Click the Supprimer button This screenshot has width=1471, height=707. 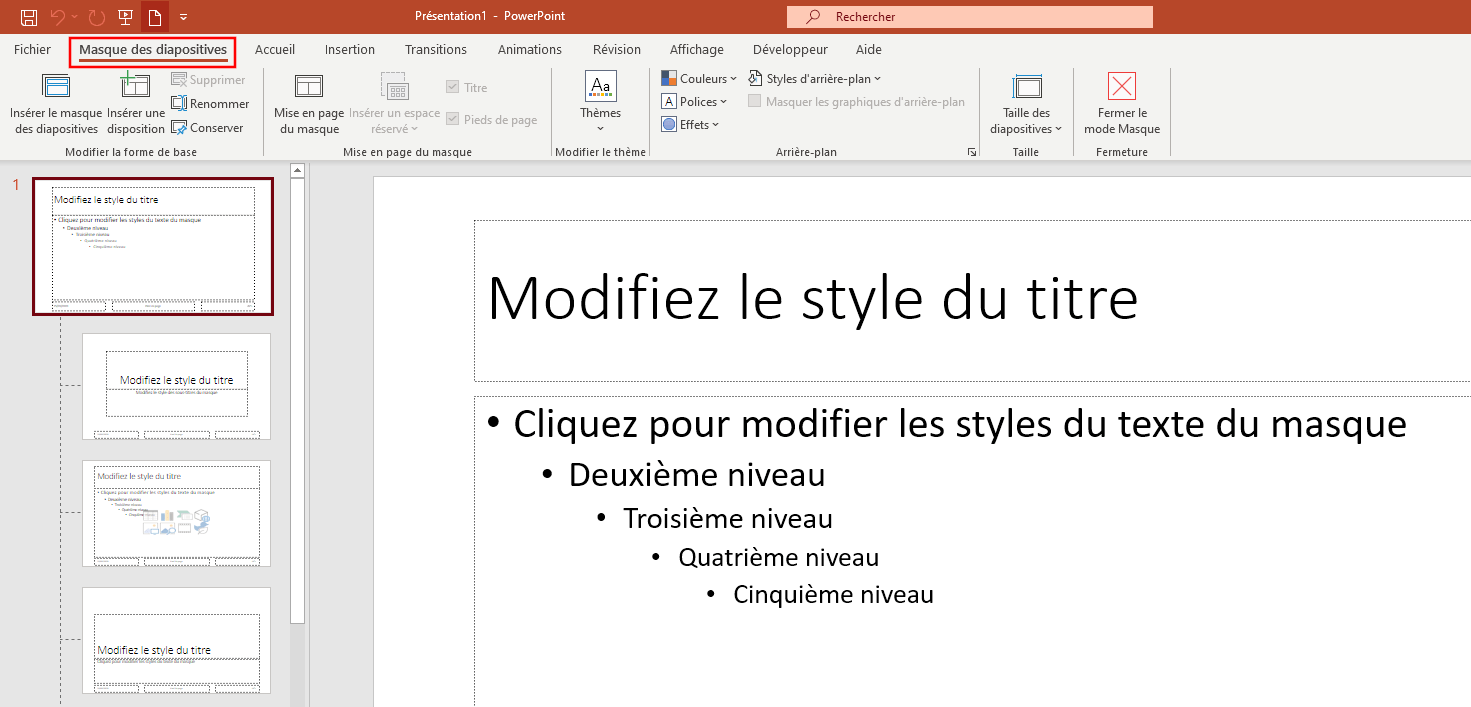208,80
